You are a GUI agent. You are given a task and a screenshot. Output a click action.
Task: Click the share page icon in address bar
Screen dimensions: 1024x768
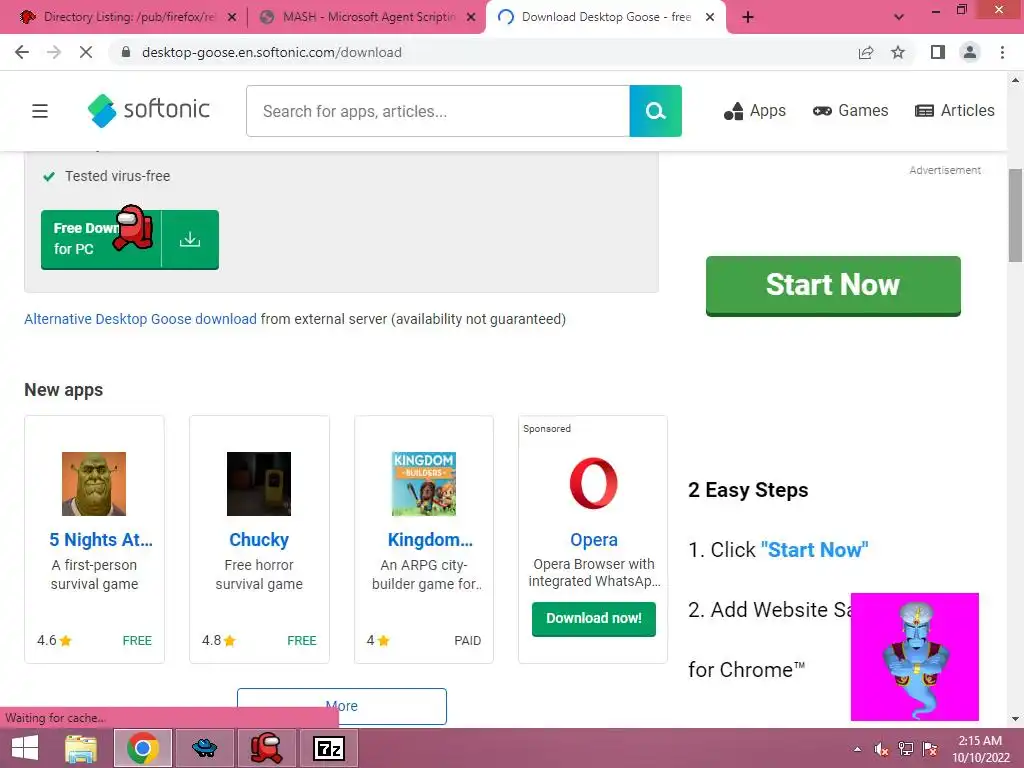click(x=866, y=52)
